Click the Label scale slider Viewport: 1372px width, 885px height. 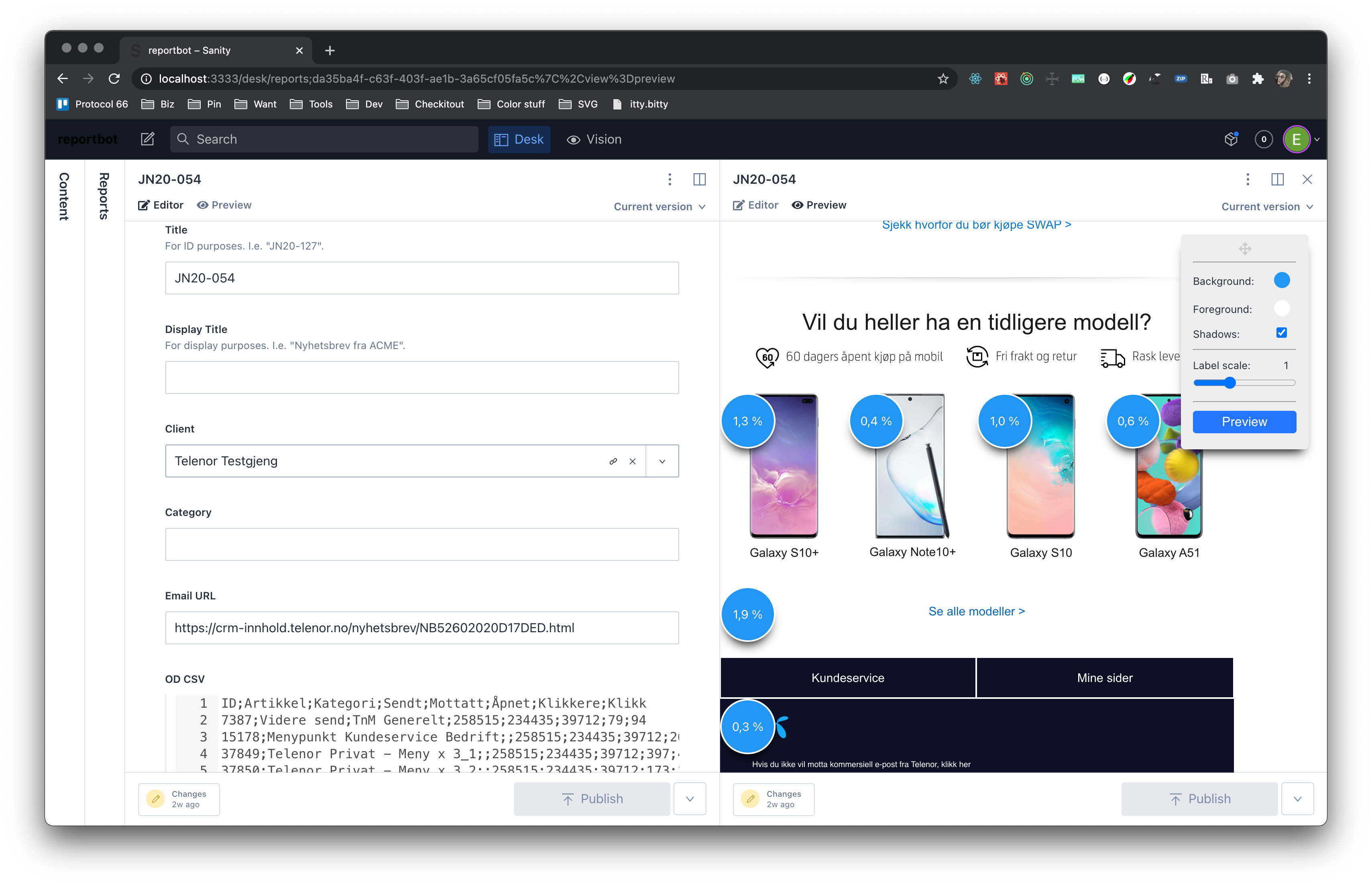pyautogui.click(x=1244, y=383)
